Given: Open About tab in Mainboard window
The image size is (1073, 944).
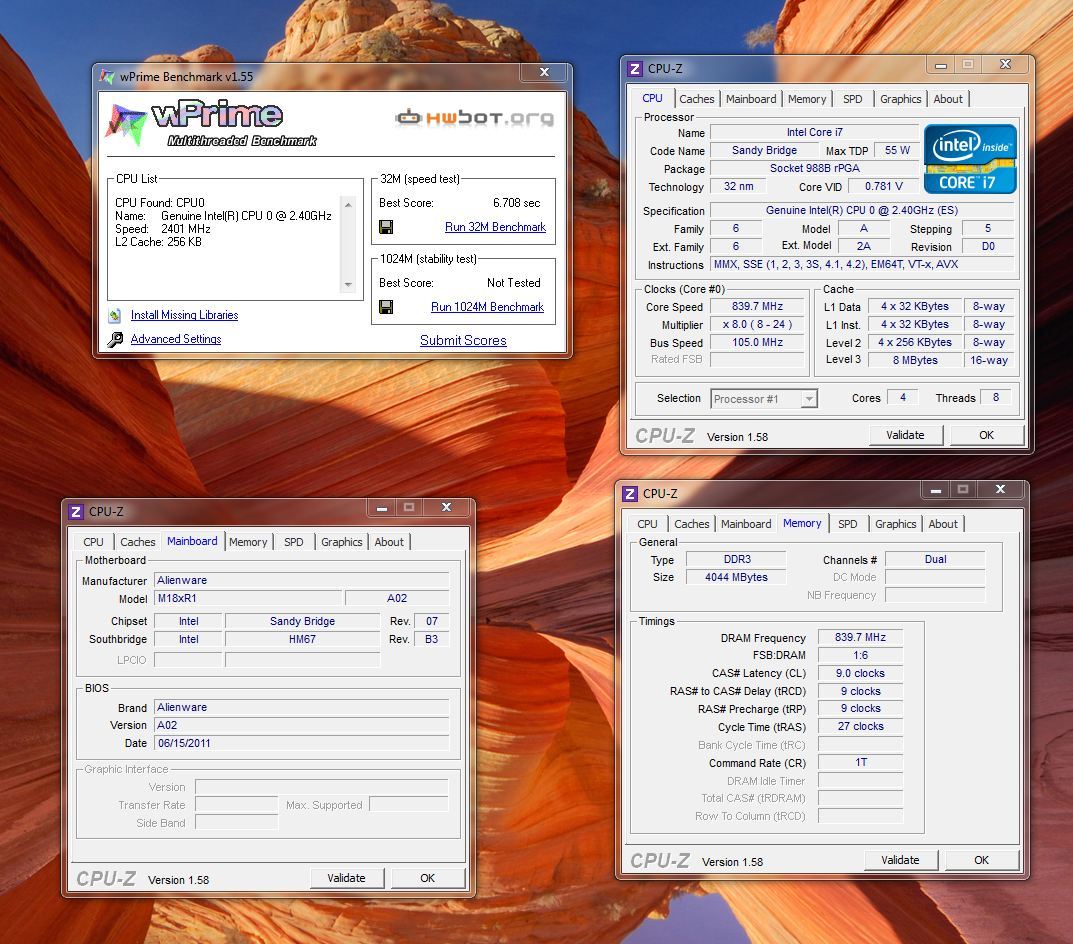Looking at the screenshot, I should [389, 541].
